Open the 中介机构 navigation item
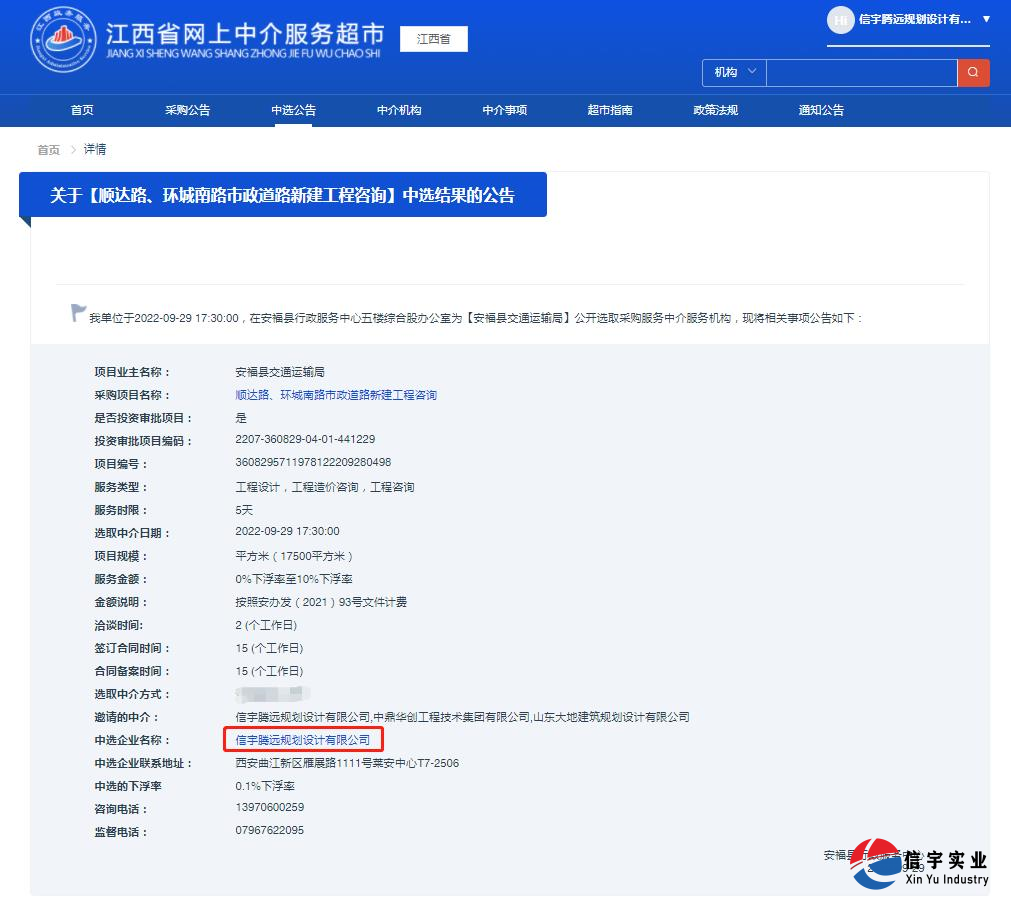The image size is (1011, 905). point(399,110)
